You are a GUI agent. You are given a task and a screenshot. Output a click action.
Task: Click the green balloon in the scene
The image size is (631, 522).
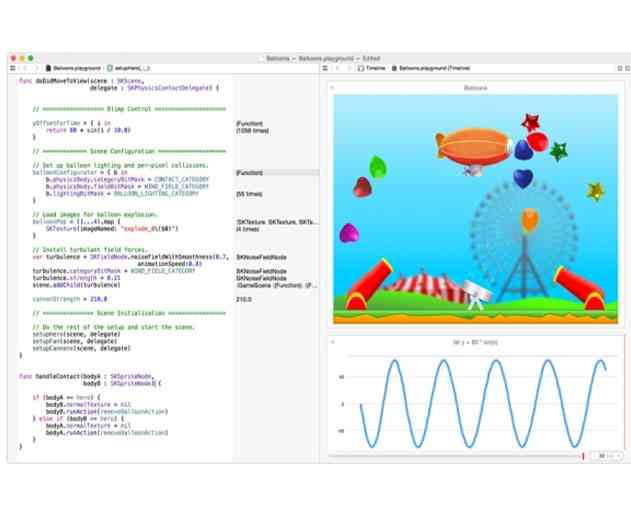click(x=378, y=167)
